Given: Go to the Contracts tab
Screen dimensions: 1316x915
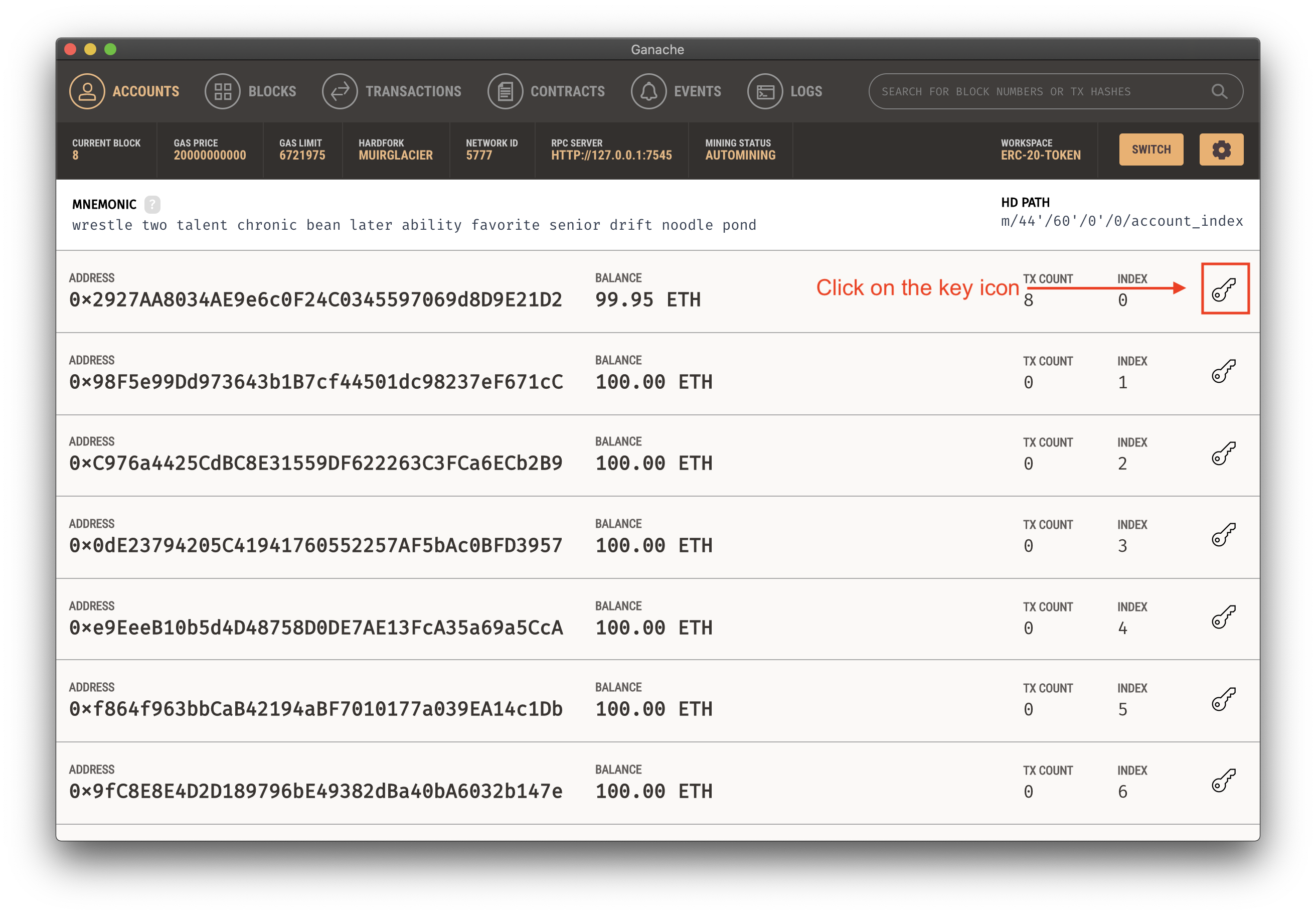Looking at the screenshot, I should point(546,92).
